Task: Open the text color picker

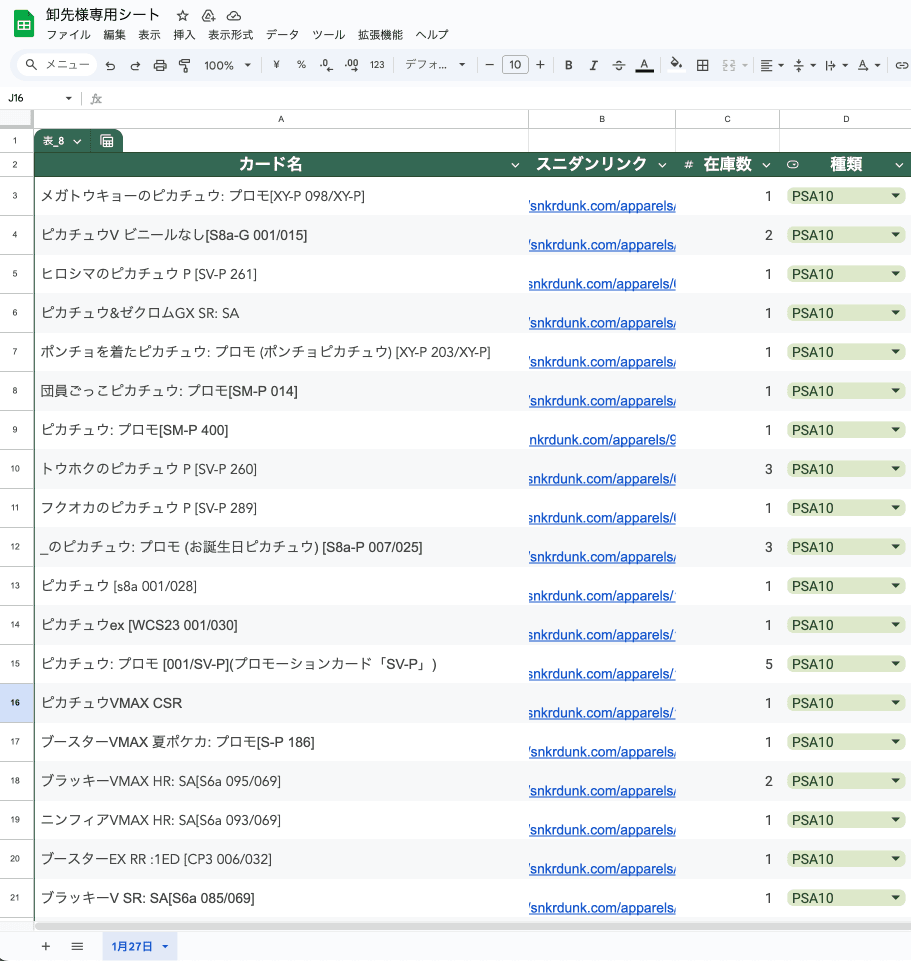Action: [x=644, y=65]
